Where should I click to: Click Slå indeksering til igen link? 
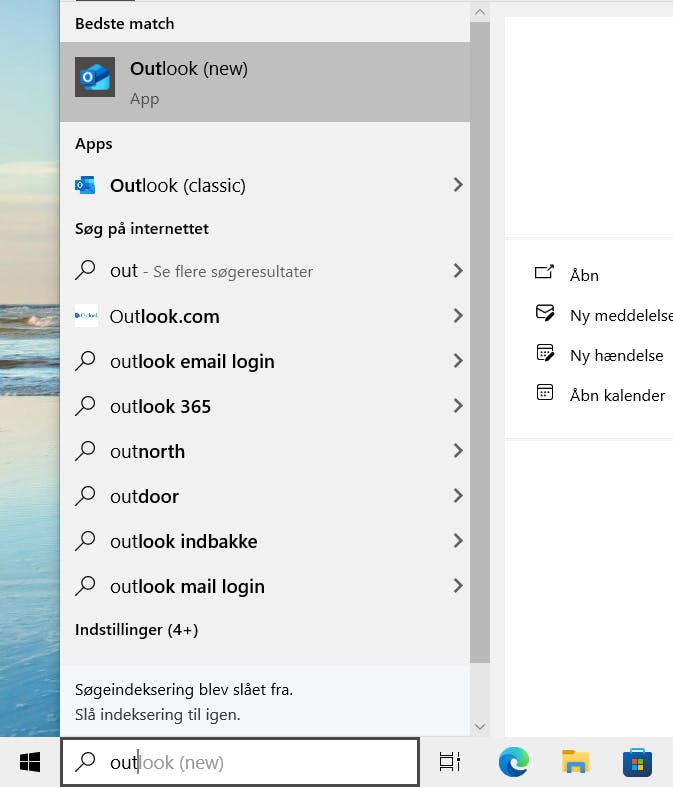click(x=158, y=714)
